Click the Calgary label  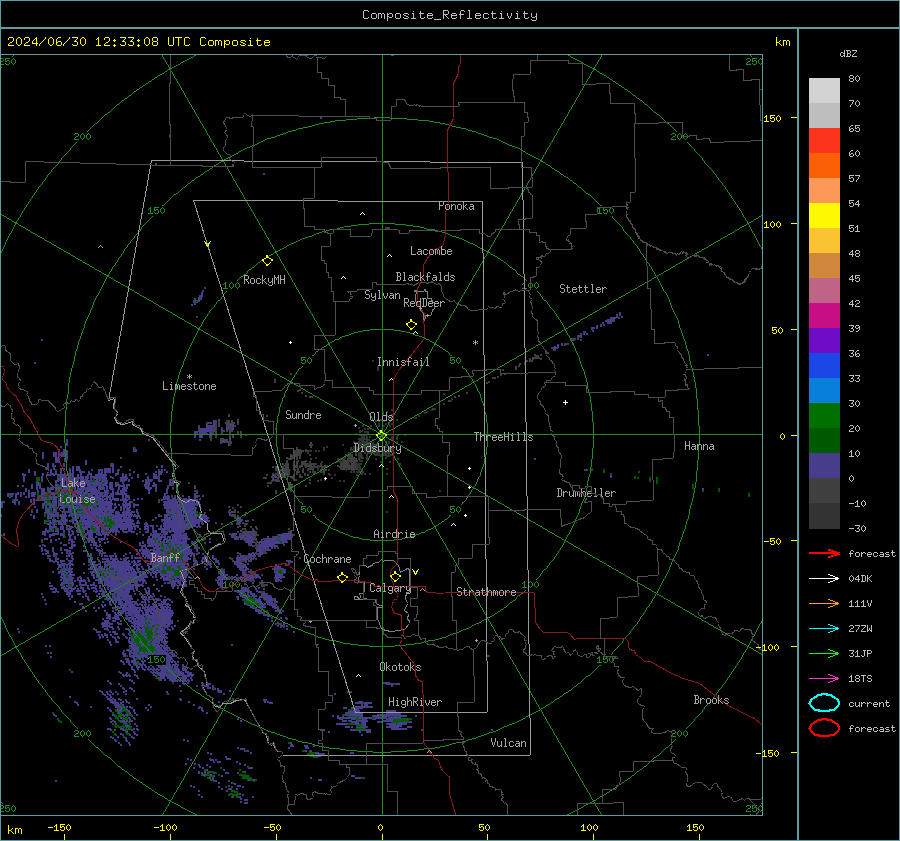[x=390, y=588]
